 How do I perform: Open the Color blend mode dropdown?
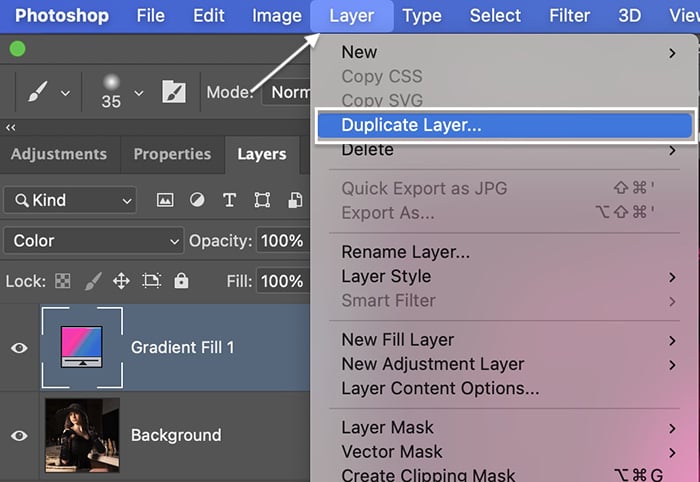pos(94,241)
